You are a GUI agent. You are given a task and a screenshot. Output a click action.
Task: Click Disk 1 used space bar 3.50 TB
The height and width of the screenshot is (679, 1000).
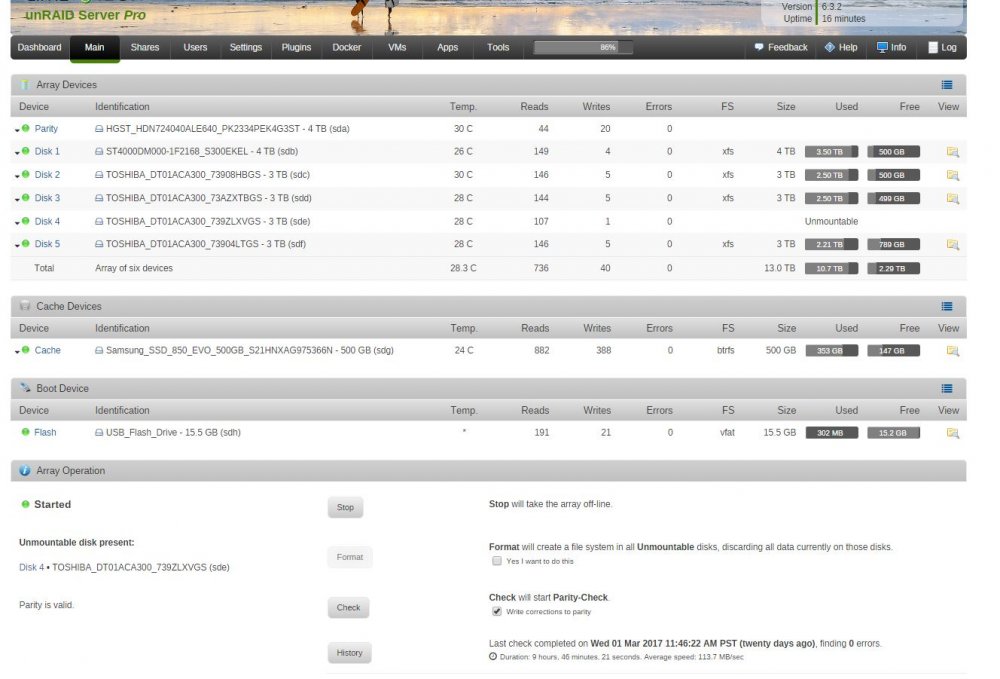[x=831, y=152]
